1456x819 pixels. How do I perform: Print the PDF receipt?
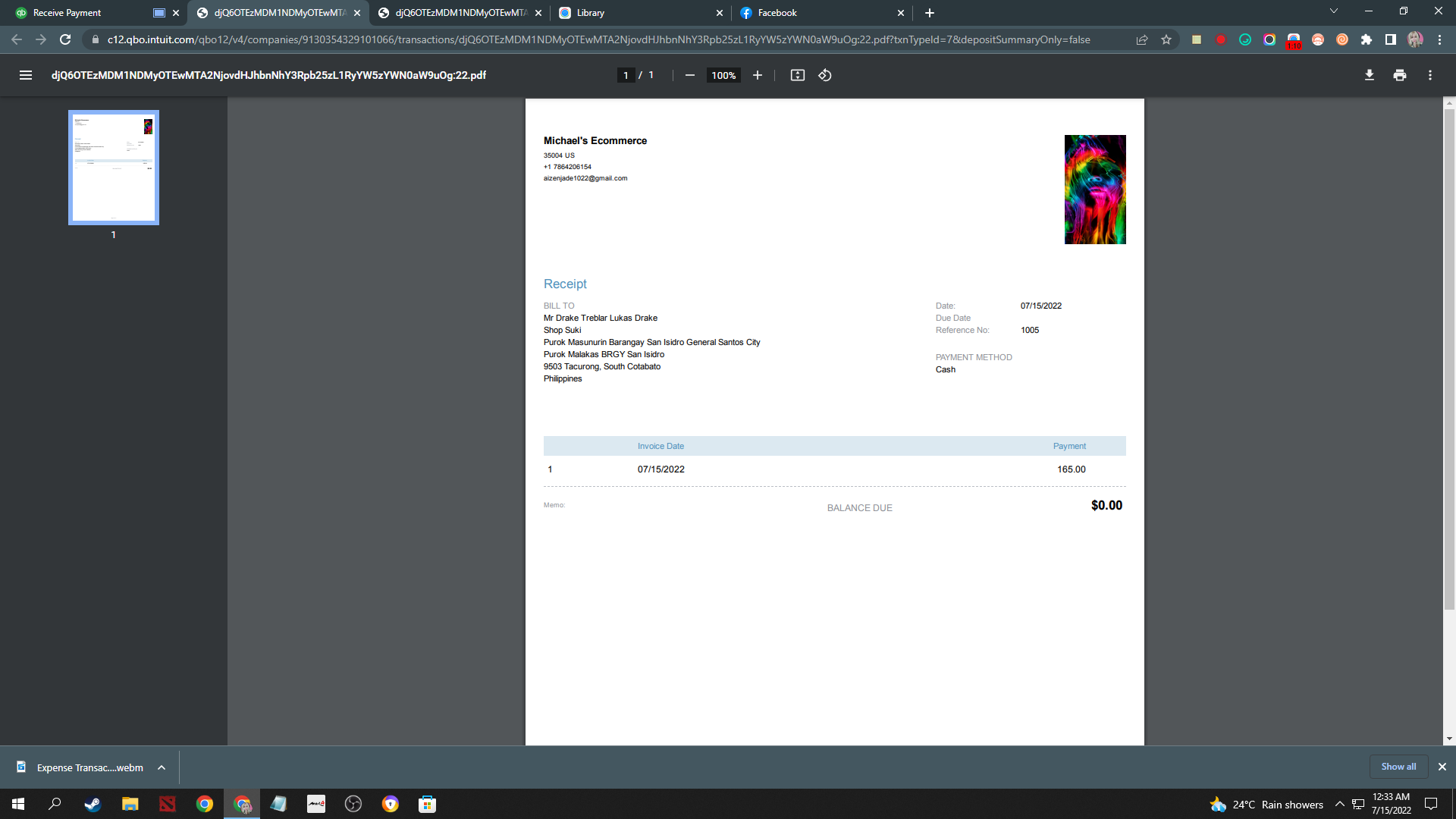point(1399,75)
